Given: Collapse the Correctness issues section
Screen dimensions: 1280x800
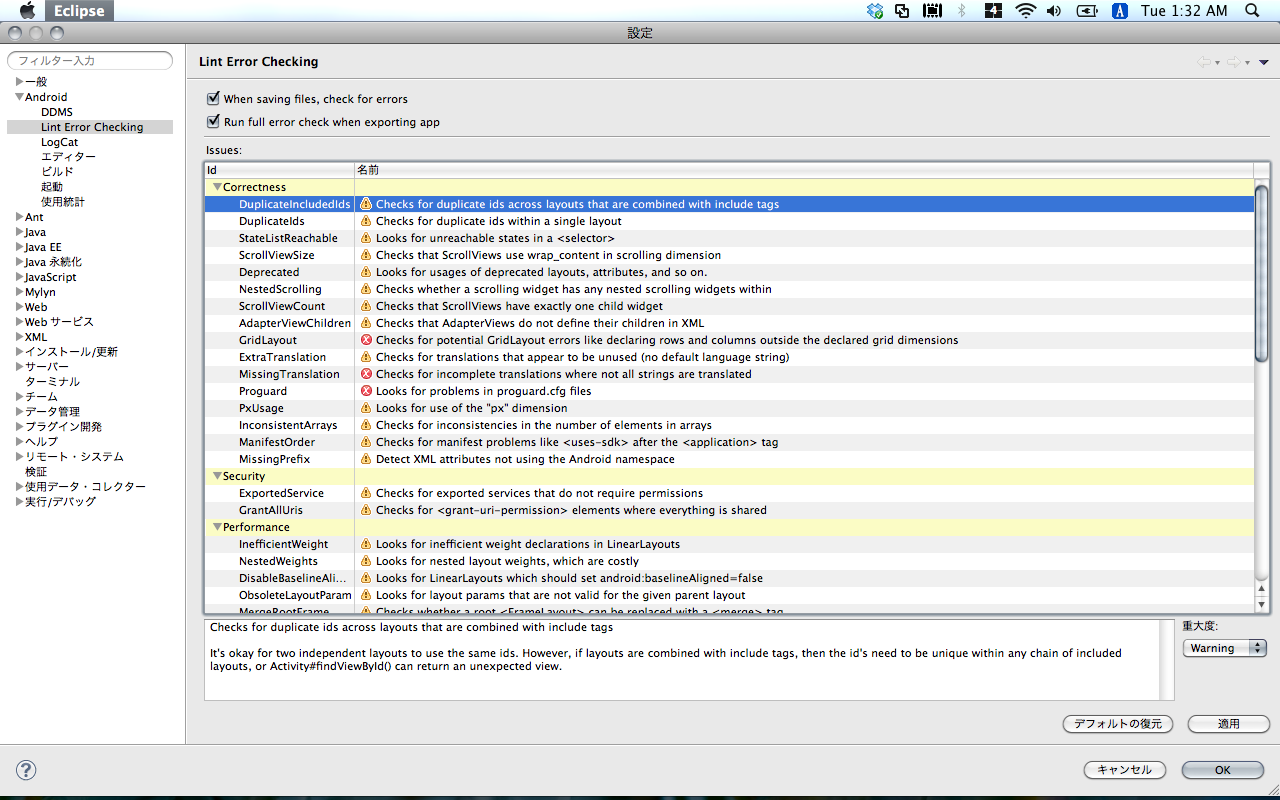Looking at the screenshot, I should (217, 187).
